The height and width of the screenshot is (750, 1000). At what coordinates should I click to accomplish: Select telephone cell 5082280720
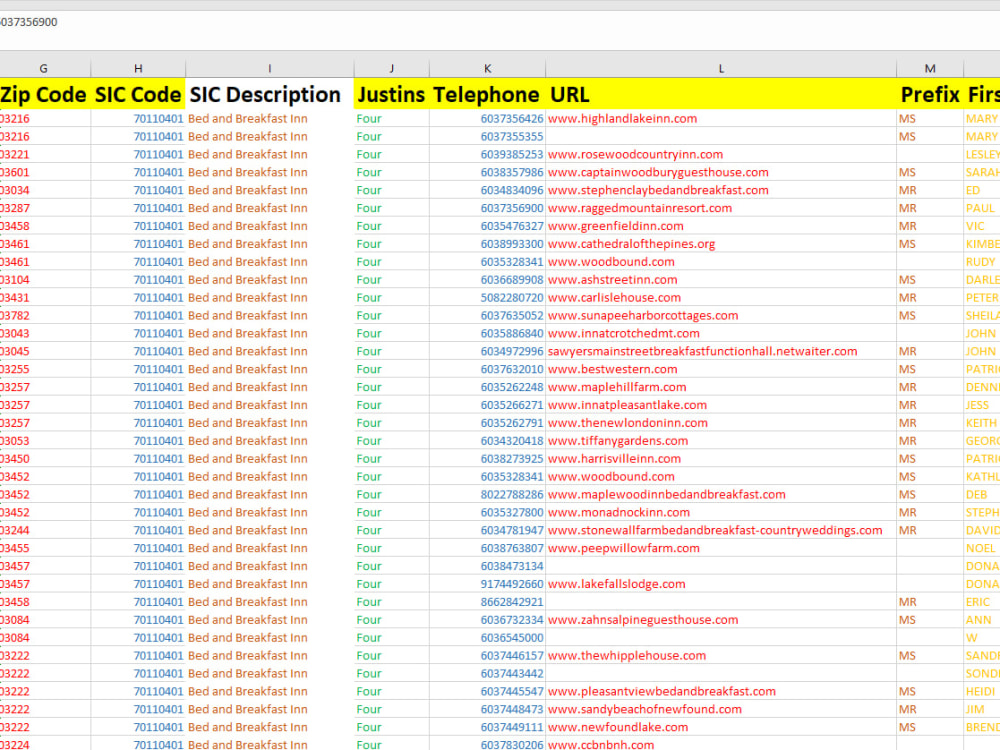(x=487, y=297)
